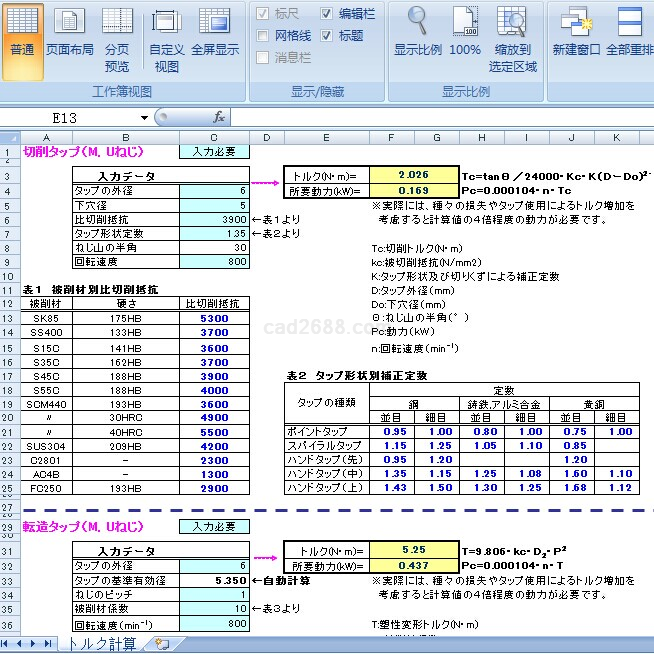The width and height of the screenshot is (654, 654).
Task: Select the トルク計算 sheet tab
Action: (103, 644)
